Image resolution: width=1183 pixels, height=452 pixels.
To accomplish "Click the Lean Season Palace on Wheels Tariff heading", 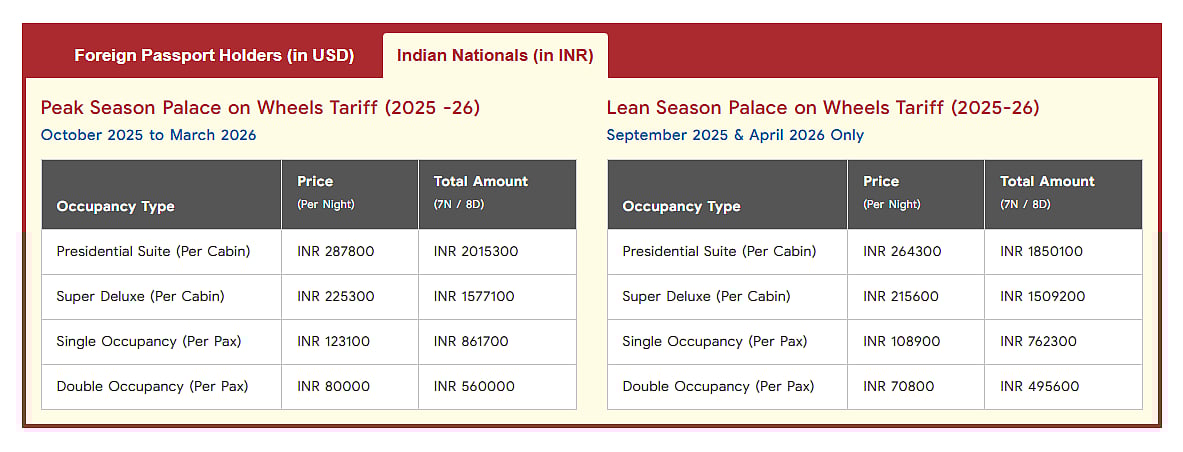I will 823,108.
